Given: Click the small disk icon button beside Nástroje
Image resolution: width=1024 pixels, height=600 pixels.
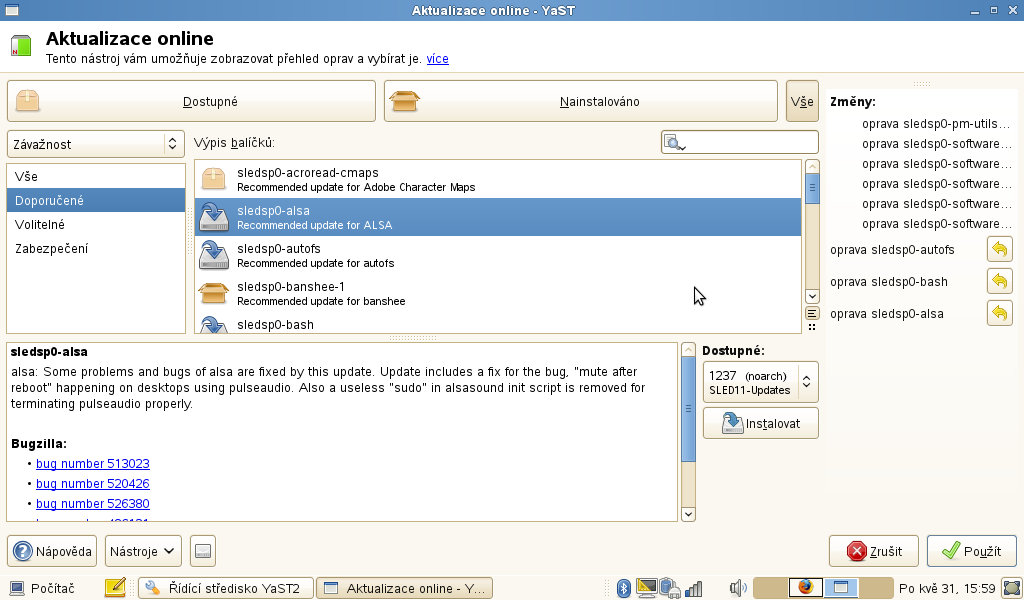Looking at the screenshot, I should pos(203,551).
